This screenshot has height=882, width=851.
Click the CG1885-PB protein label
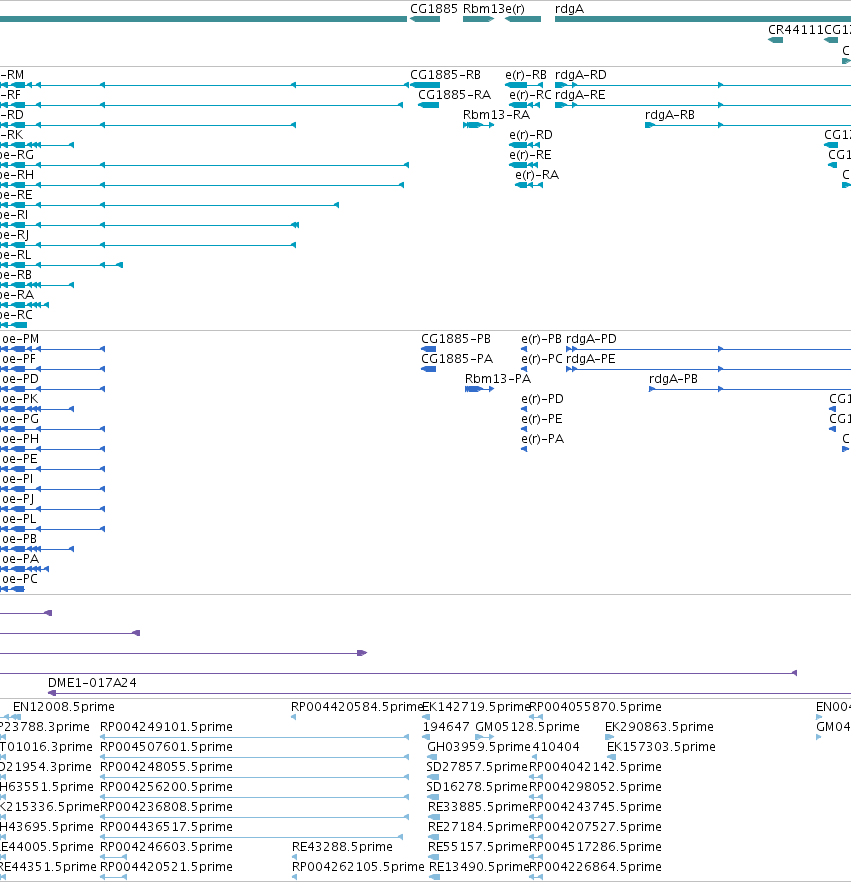click(456, 339)
